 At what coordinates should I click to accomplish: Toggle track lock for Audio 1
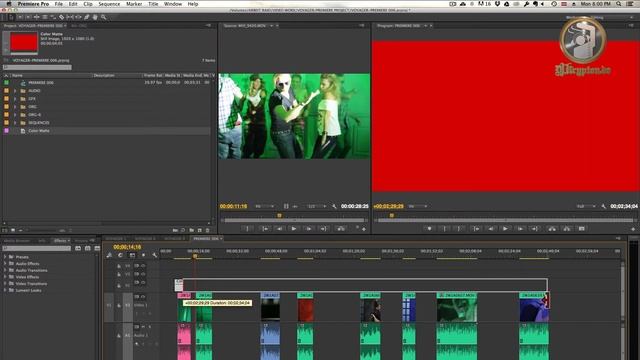click(x=119, y=336)
